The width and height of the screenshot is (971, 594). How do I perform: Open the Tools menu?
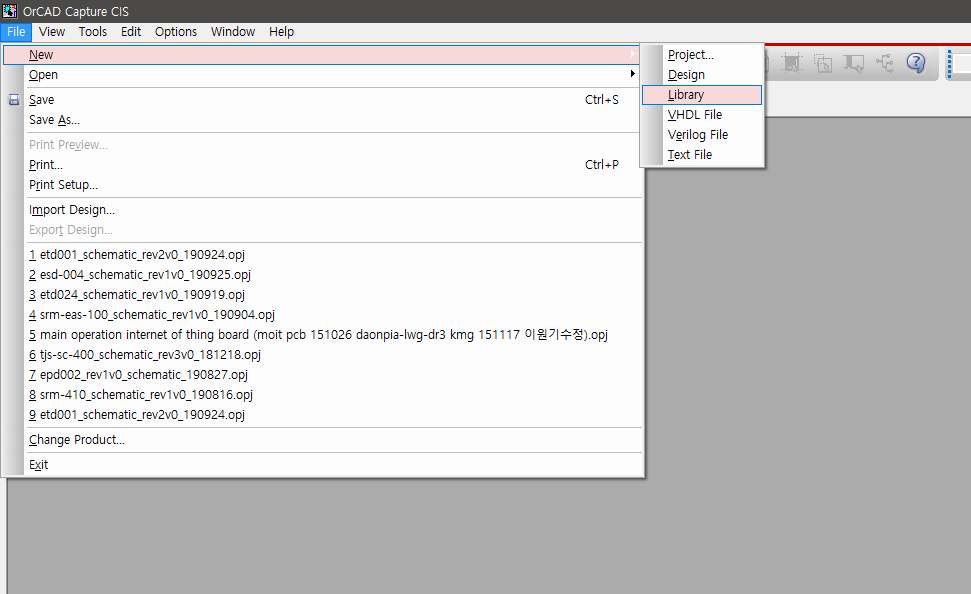tap(93, 32)
